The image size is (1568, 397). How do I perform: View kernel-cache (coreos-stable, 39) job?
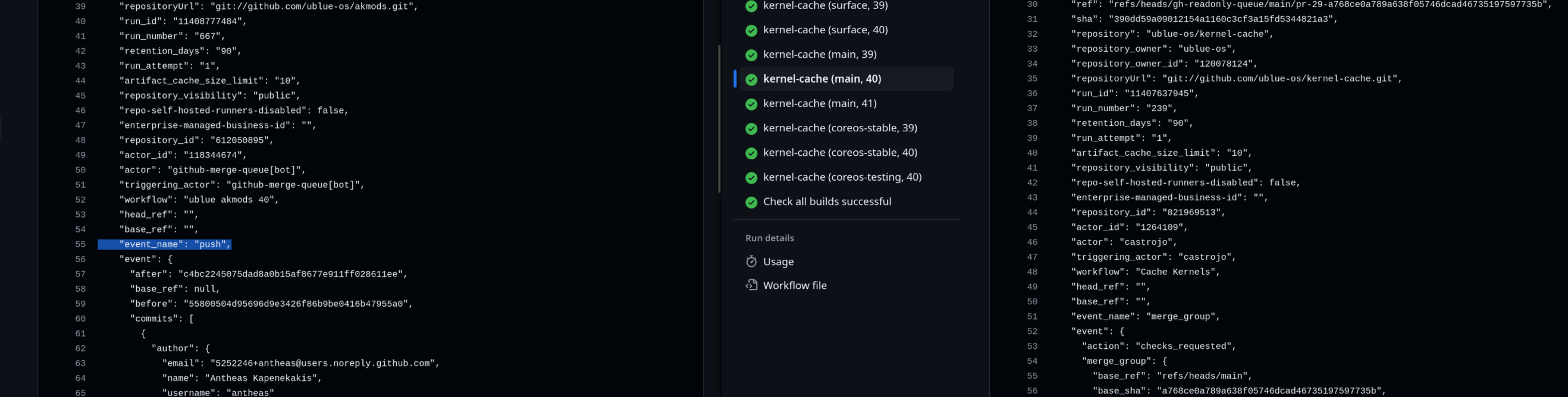coord(839,128)
